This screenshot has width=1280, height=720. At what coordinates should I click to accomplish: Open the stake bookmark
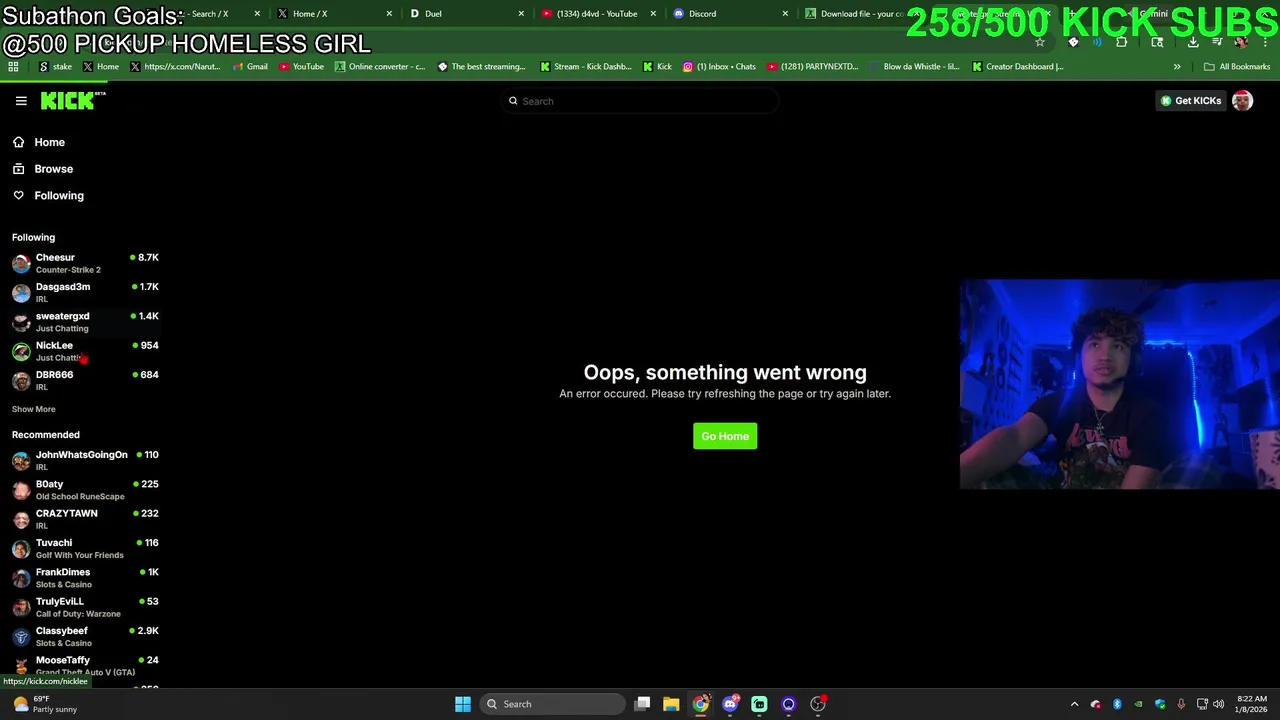point(54,67)
